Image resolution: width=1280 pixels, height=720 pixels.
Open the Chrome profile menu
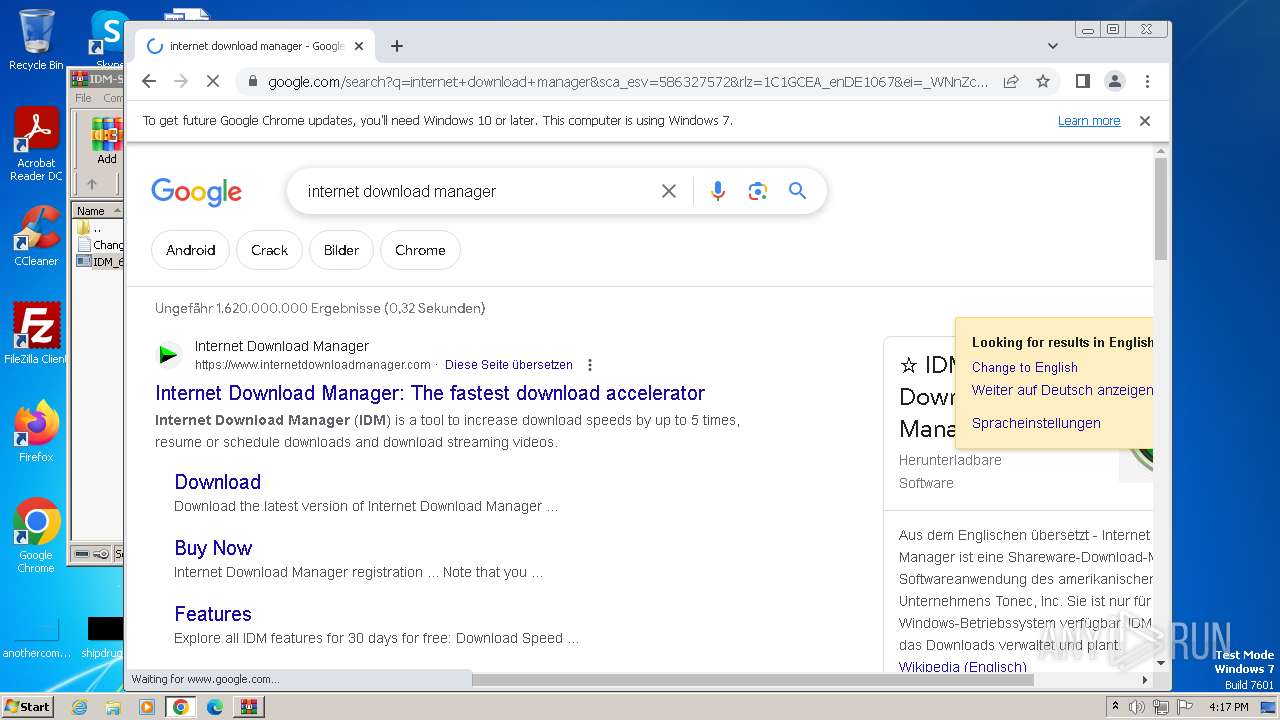tap(1114, 81)
